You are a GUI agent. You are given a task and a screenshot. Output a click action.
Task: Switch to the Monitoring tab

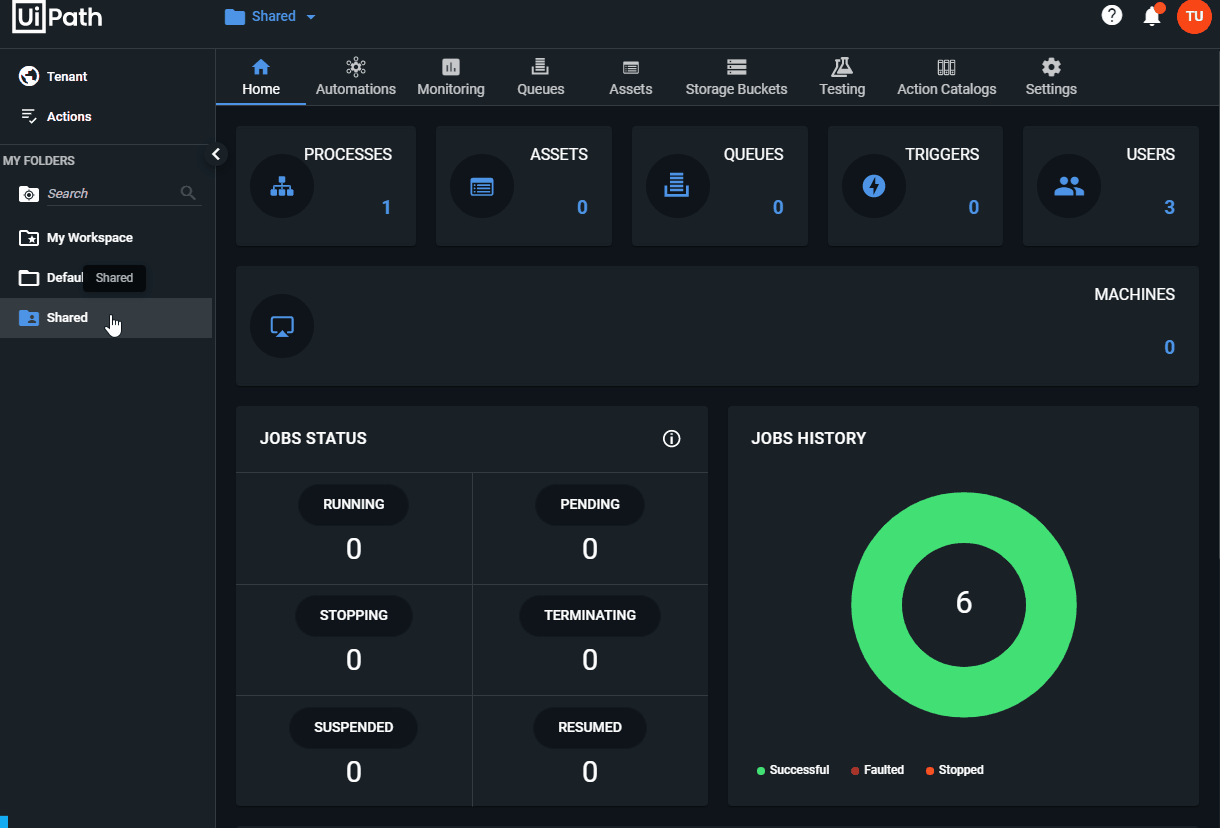(x=451, y=77)
